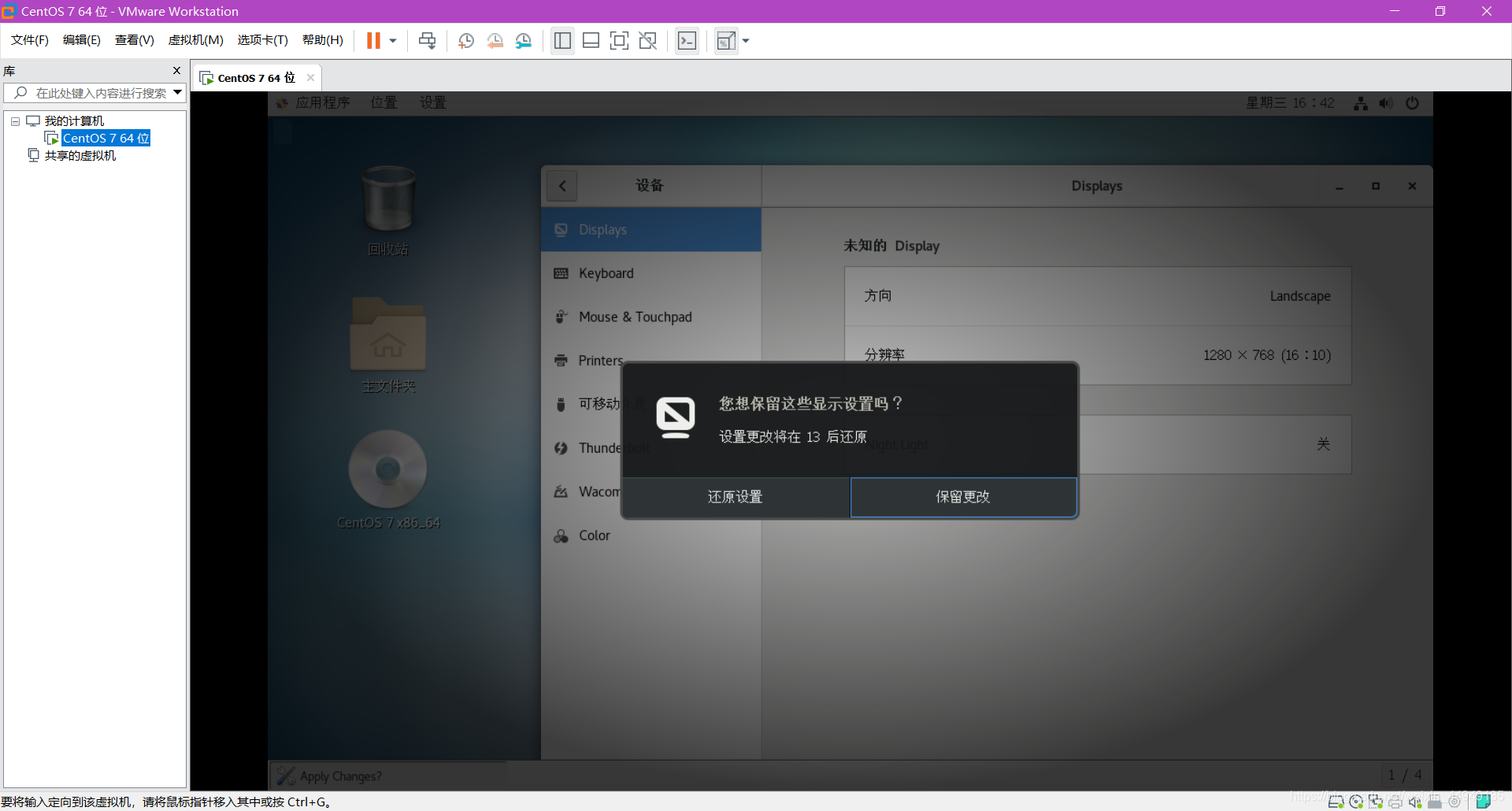Click the CD/DVD device status icon
The width and height of the screenshot is (1512, 811).
click(x=1357, y=802)
